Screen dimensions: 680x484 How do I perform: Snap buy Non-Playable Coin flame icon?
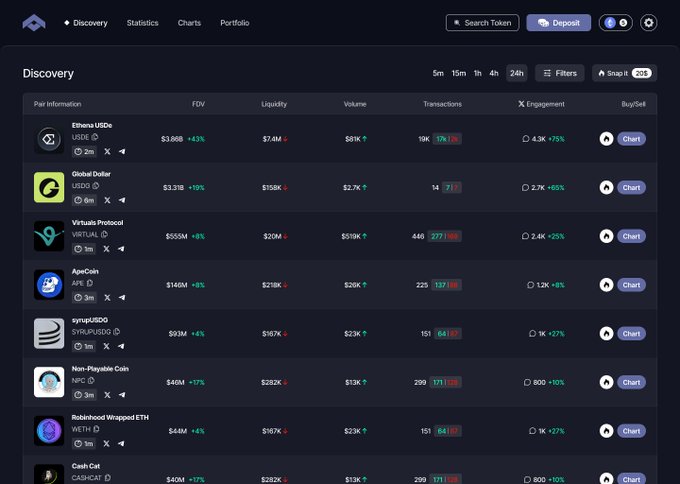(606, 382)
